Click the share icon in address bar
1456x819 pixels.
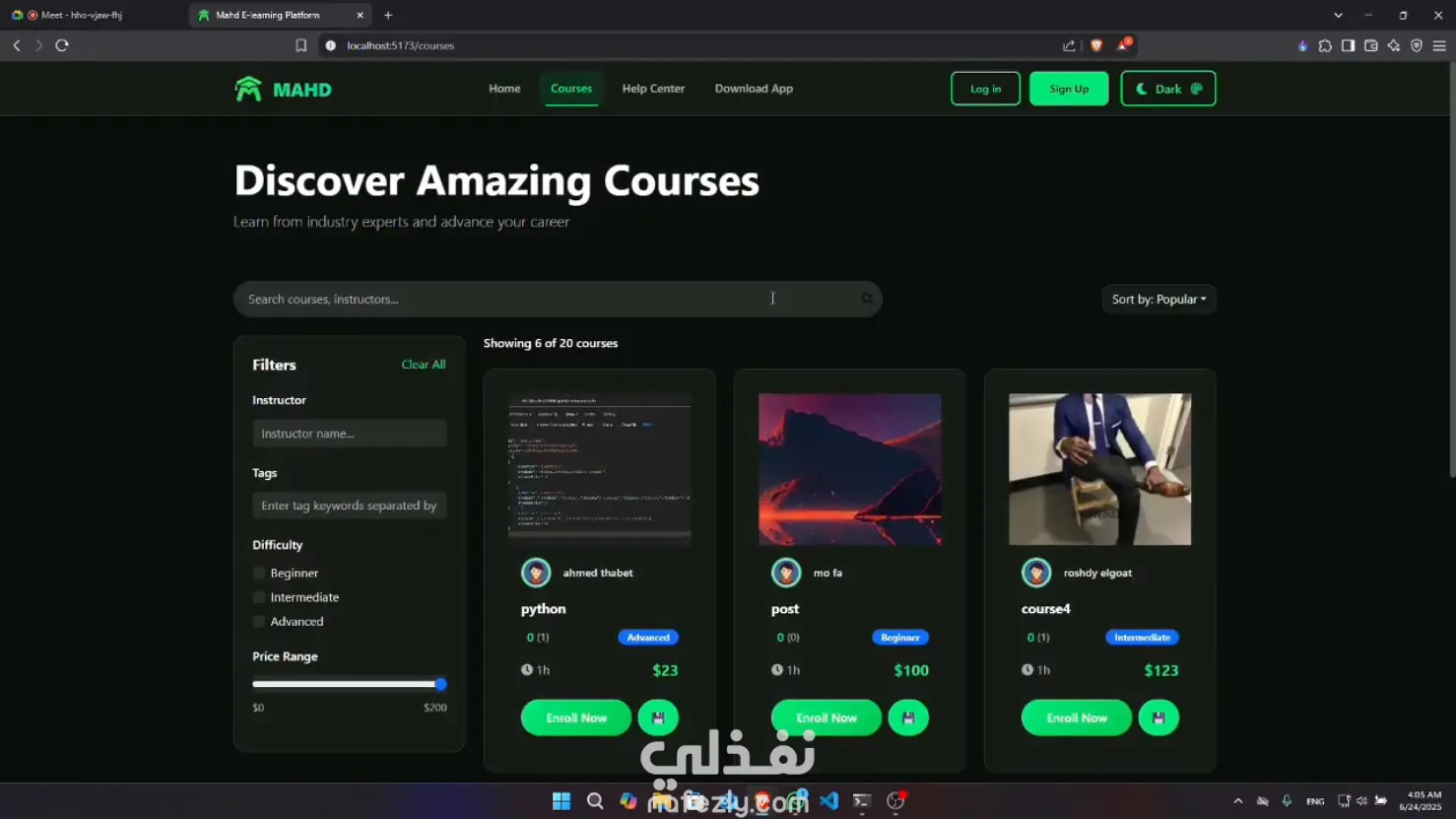pyautogui.click(x=1069, y=45)
